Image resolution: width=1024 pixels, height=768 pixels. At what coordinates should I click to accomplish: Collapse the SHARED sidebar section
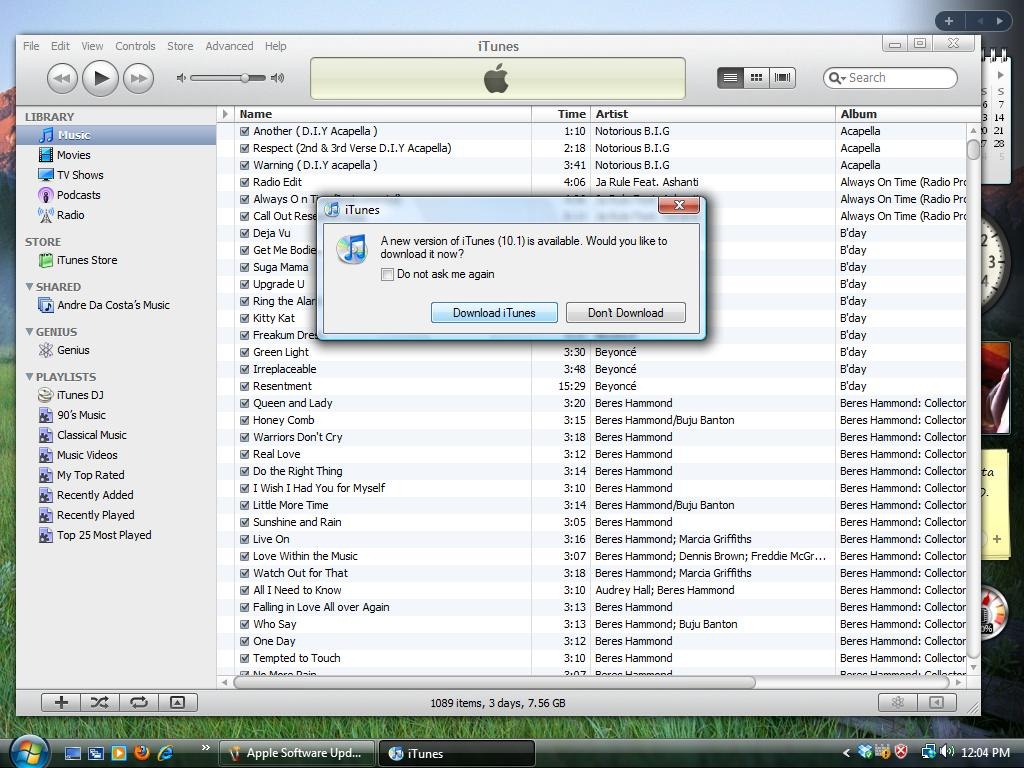[29, 286]
